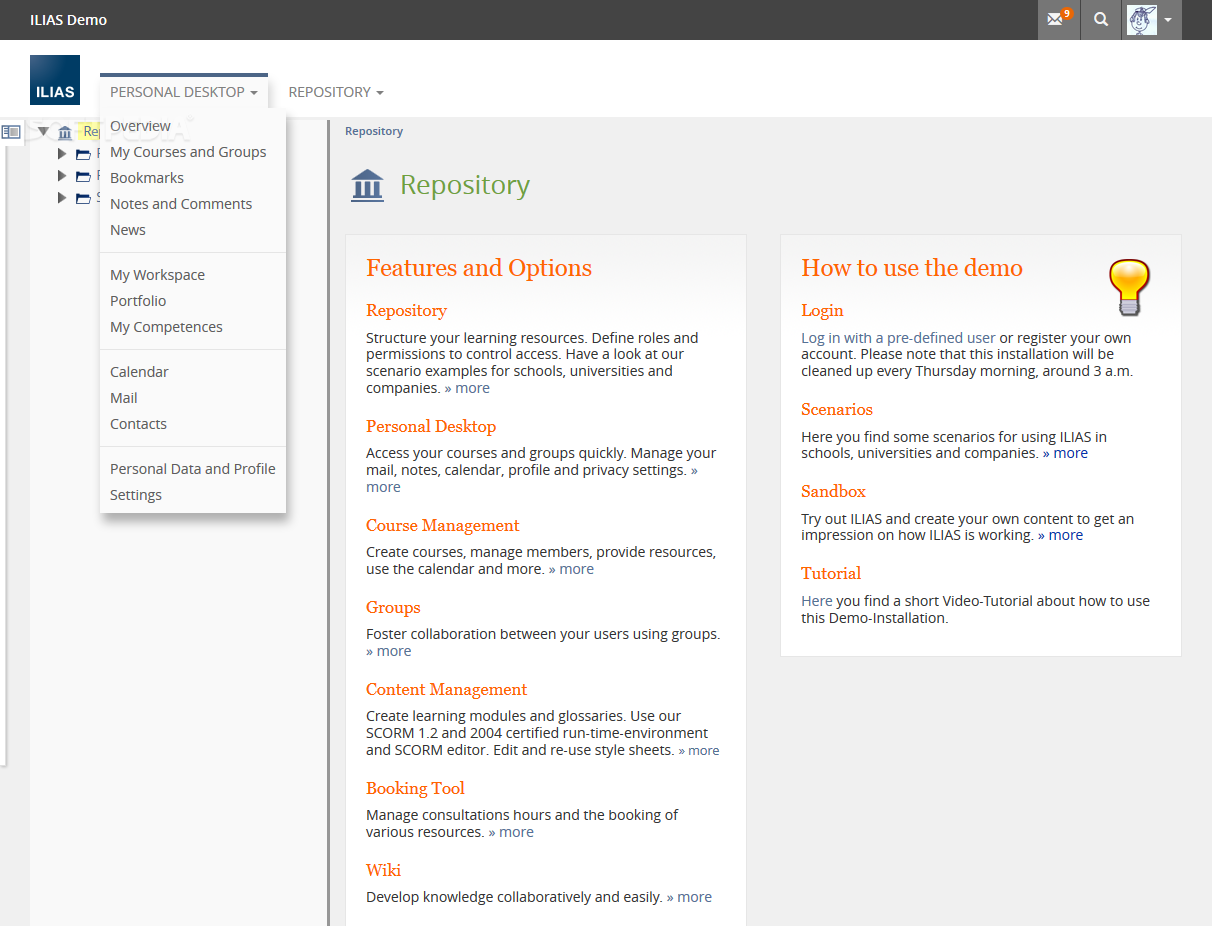This screenshot has width=1212, height=926.
Task: Open the Repository dropdown in navbar
Action: [x=336, y=92]
